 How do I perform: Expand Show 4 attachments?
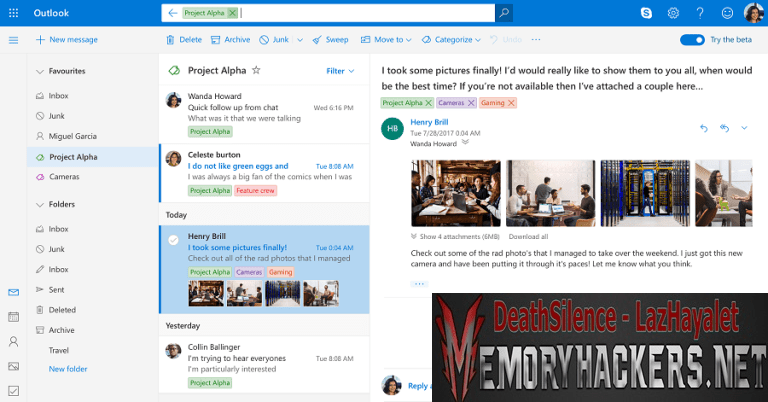(455, 236)
